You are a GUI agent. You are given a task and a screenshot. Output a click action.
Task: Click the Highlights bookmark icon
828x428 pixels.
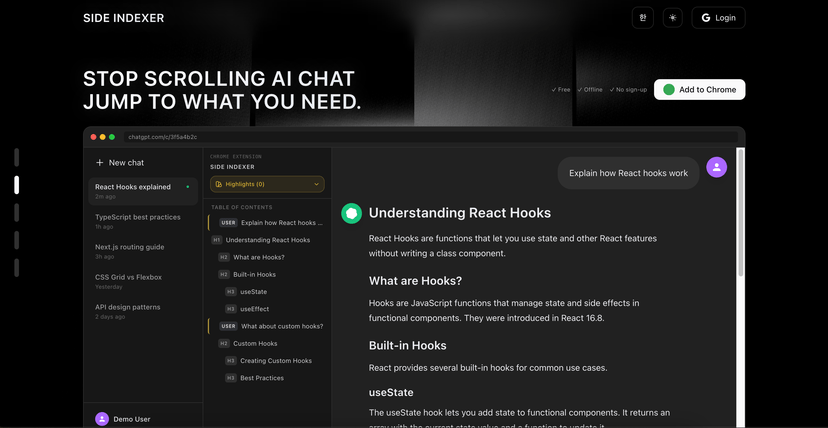pos(219,184)
